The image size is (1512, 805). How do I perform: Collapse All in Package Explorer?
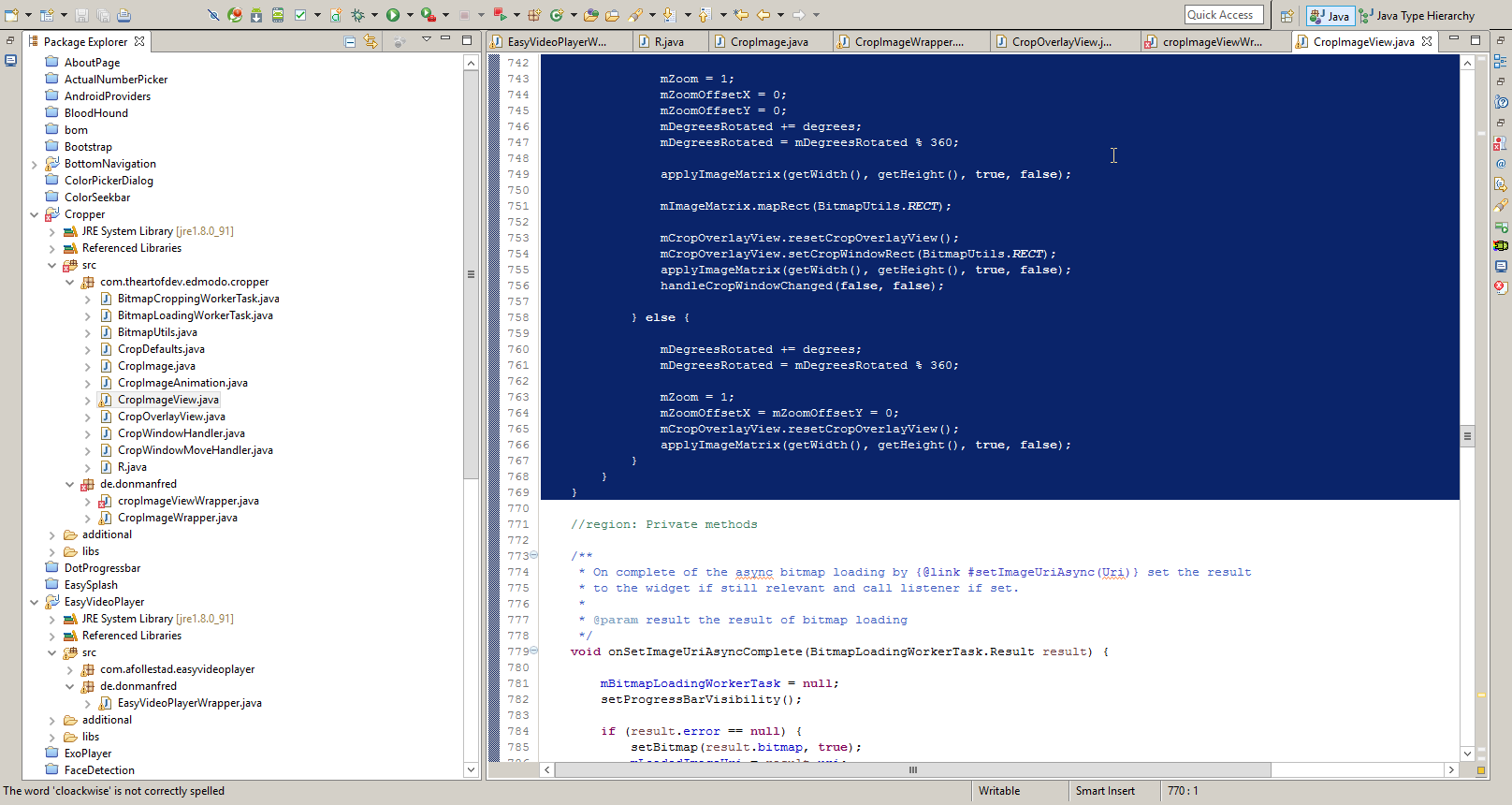[x=349, y=41]
